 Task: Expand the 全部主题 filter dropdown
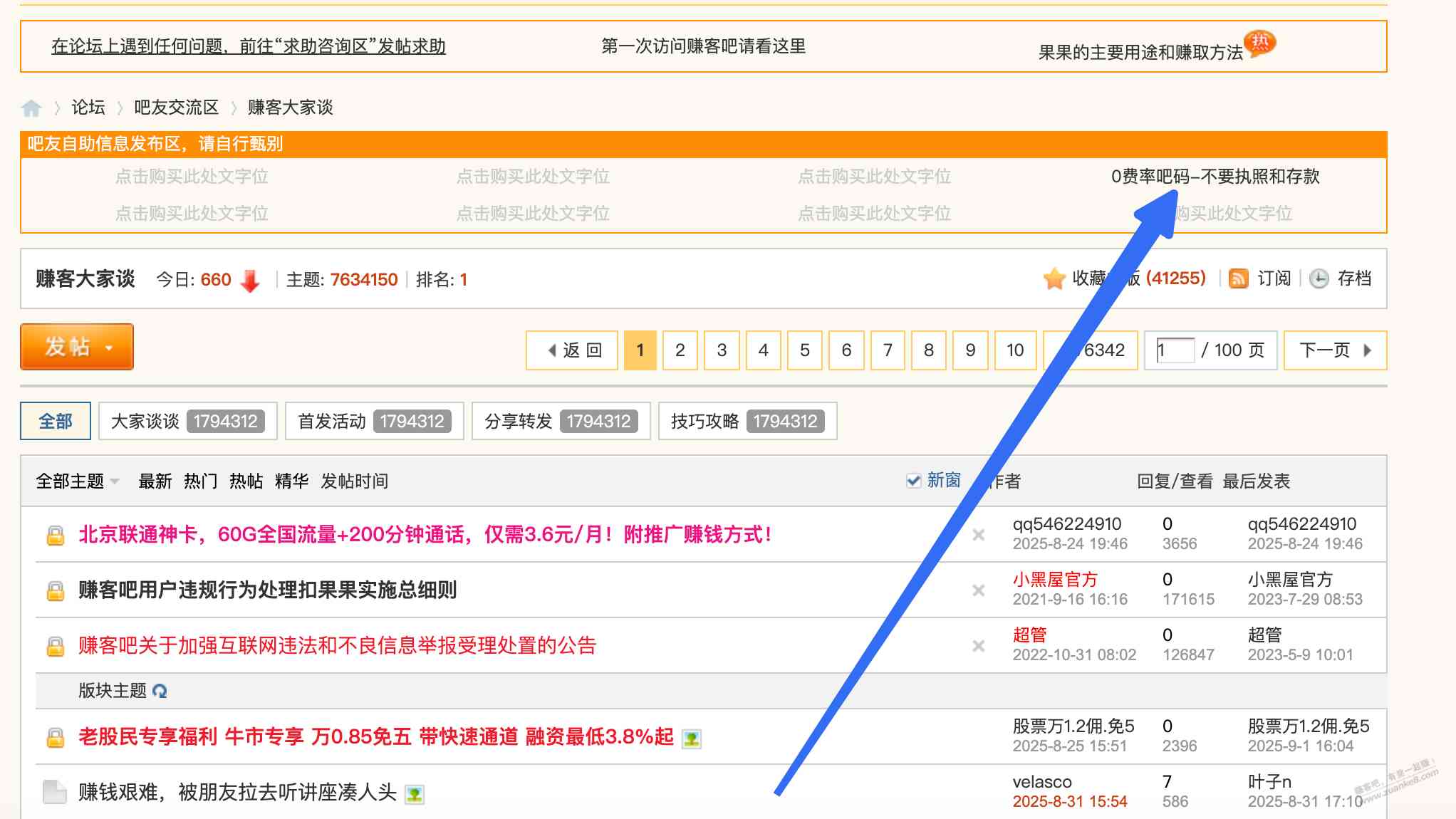77,481
